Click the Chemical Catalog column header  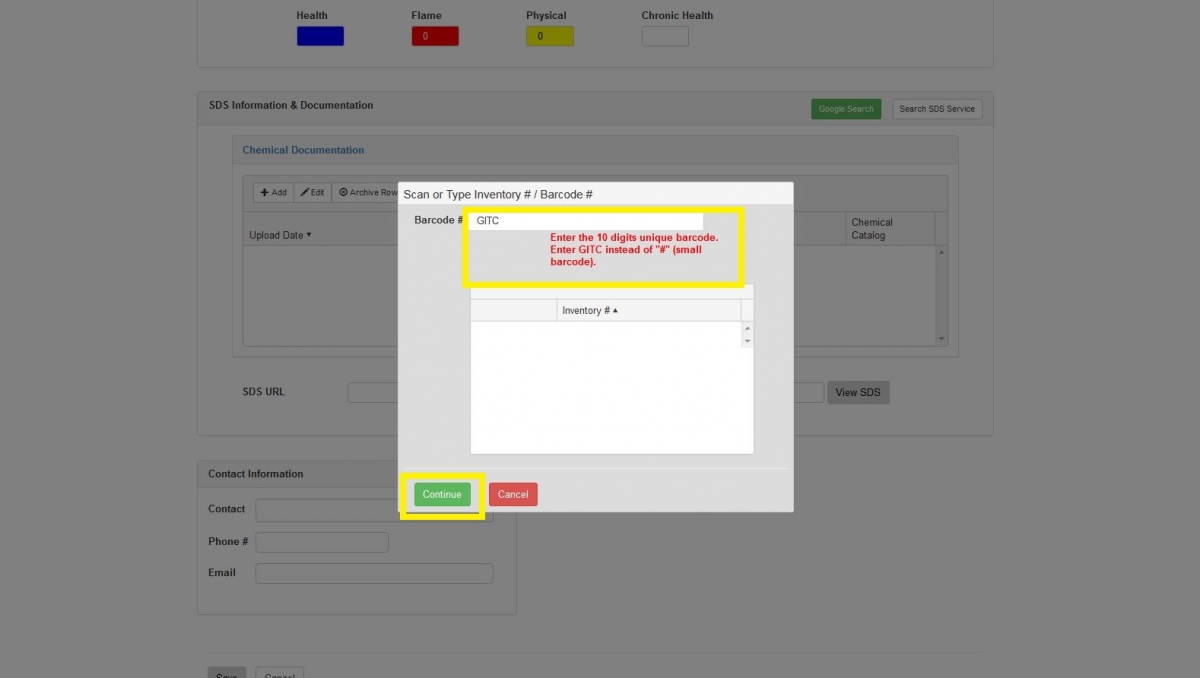[872, 229]
